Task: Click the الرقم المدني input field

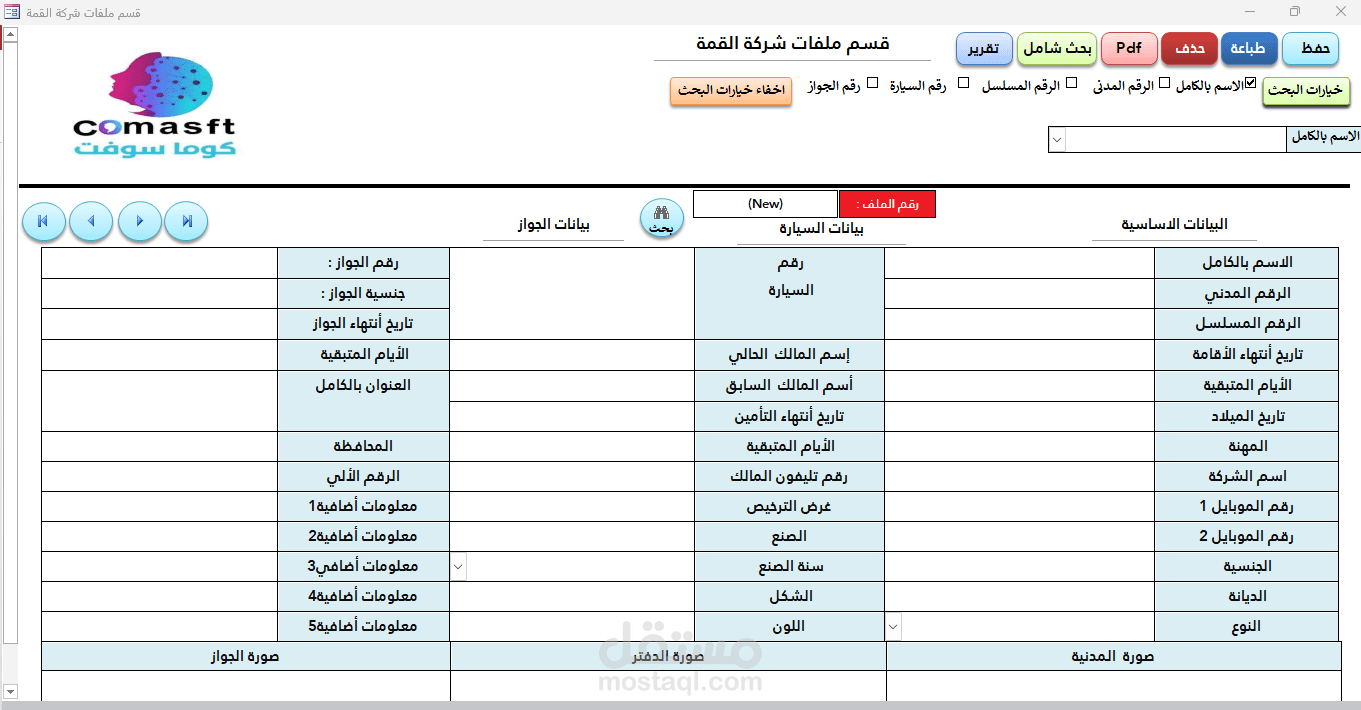Action: (x=1019, y=294)
